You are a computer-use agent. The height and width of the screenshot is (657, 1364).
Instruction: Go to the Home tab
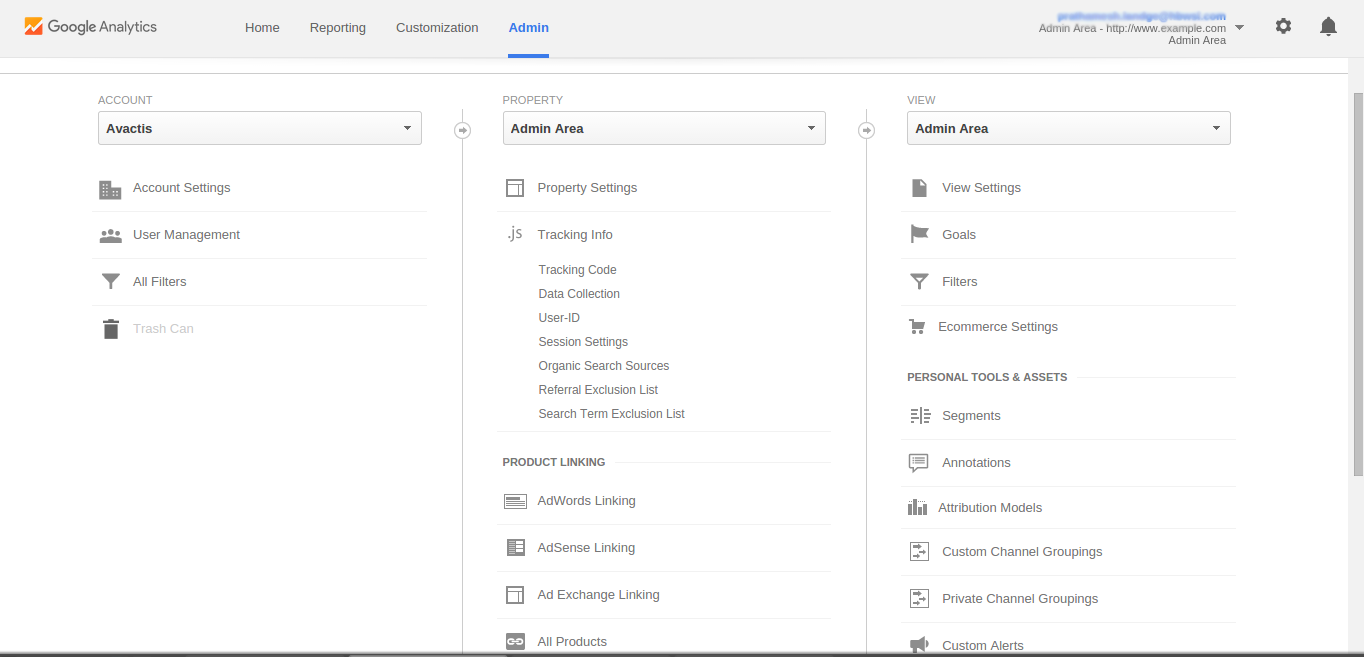[x=262, y=28]
